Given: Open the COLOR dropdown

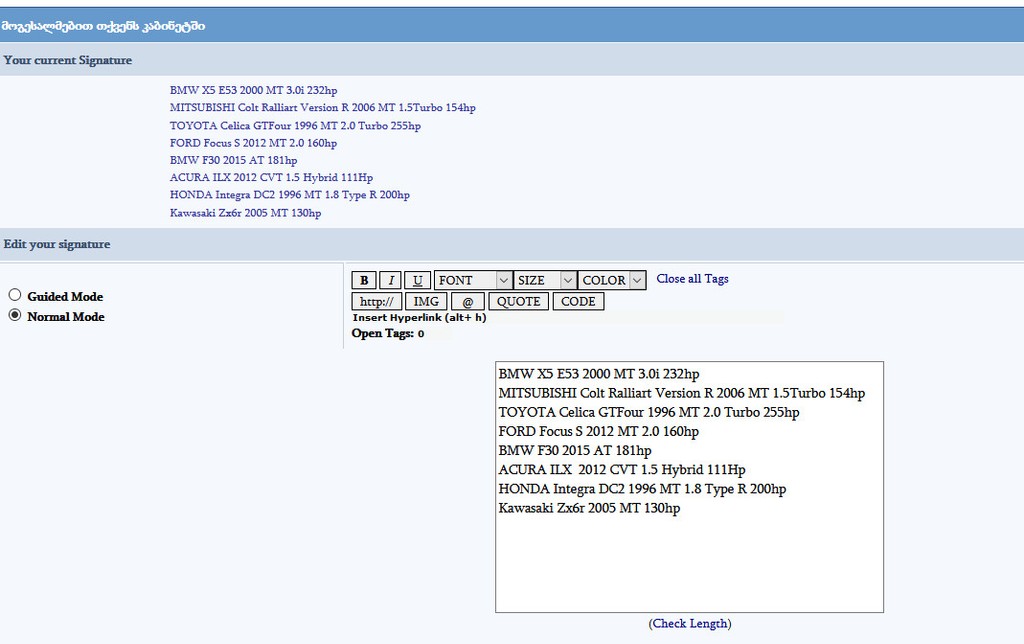Looking at the screenshot, I should (x=612, y=280).
